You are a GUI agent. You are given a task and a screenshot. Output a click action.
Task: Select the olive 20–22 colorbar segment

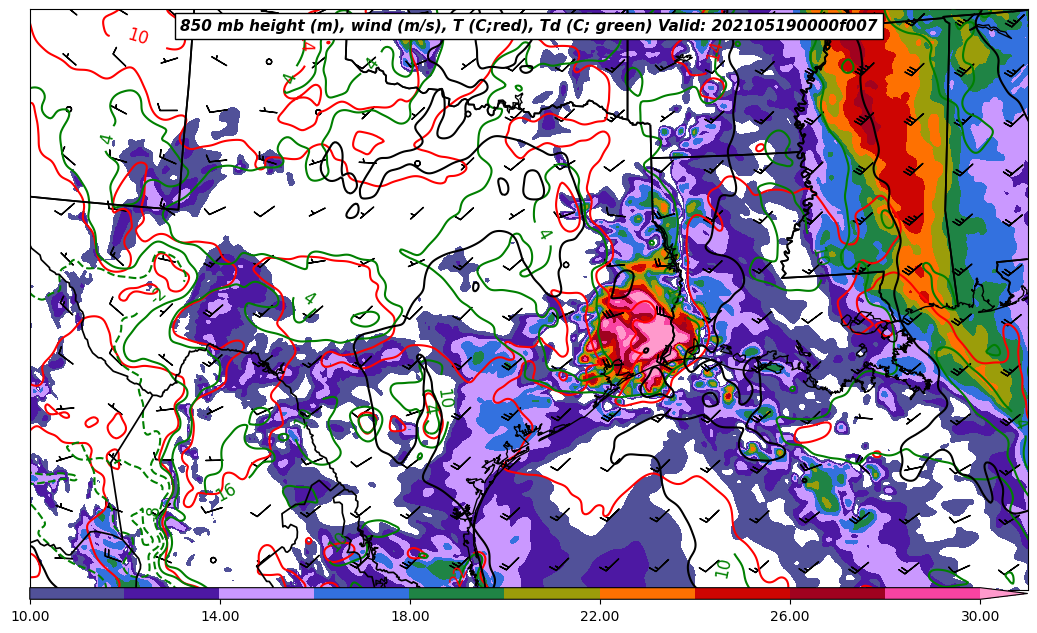click(551, 593)
